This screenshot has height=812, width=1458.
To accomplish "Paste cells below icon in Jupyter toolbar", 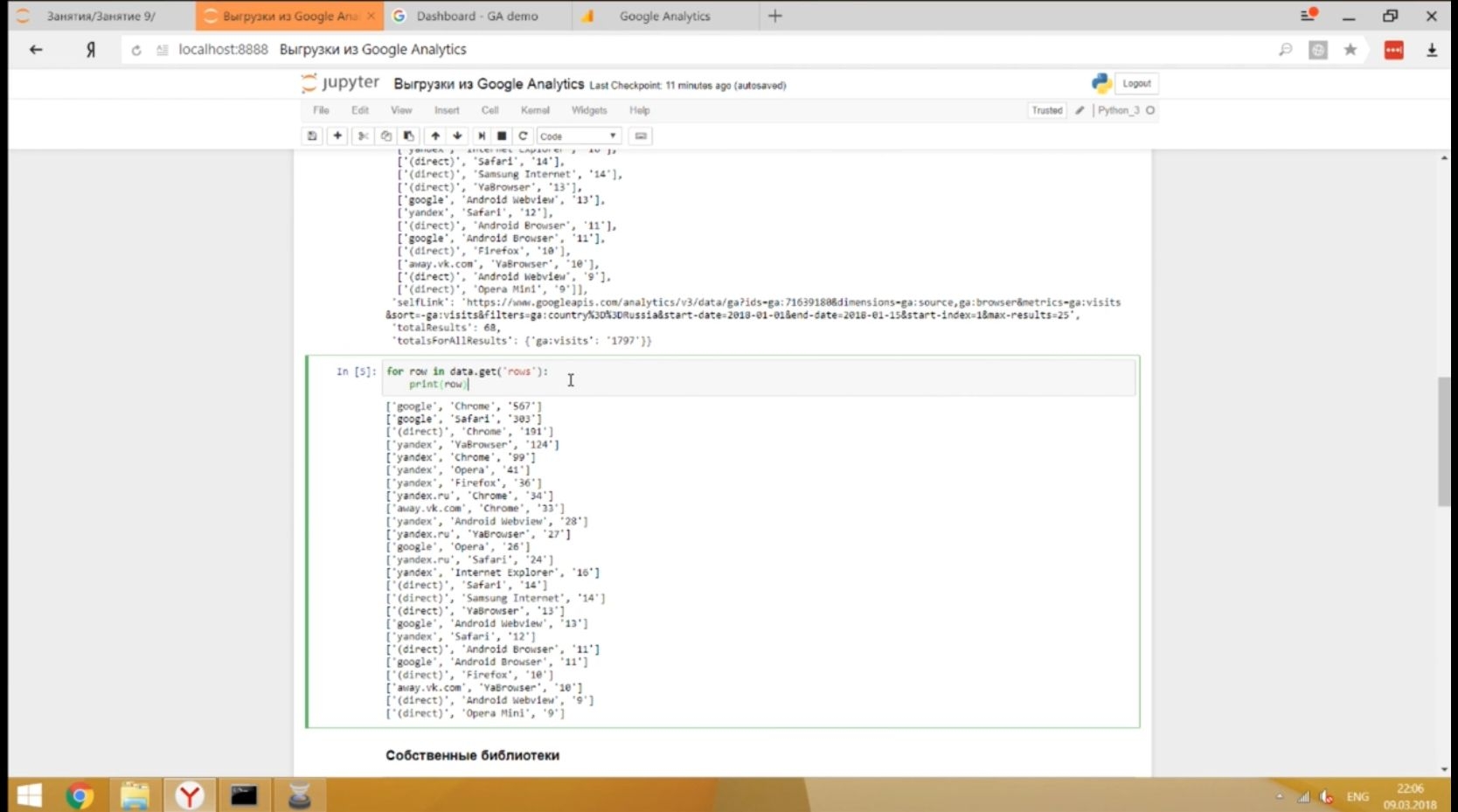I will (x=408, y=136).
